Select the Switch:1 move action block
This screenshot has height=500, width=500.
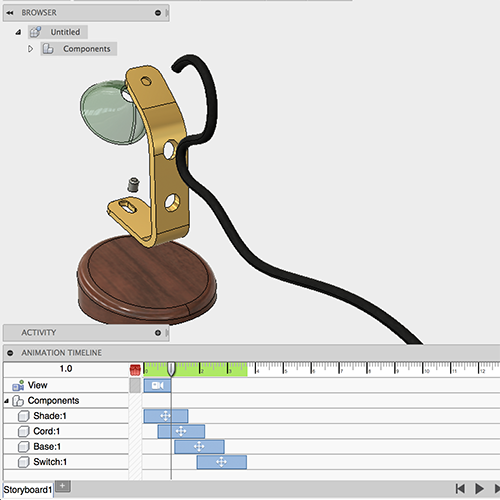point(222,462)
